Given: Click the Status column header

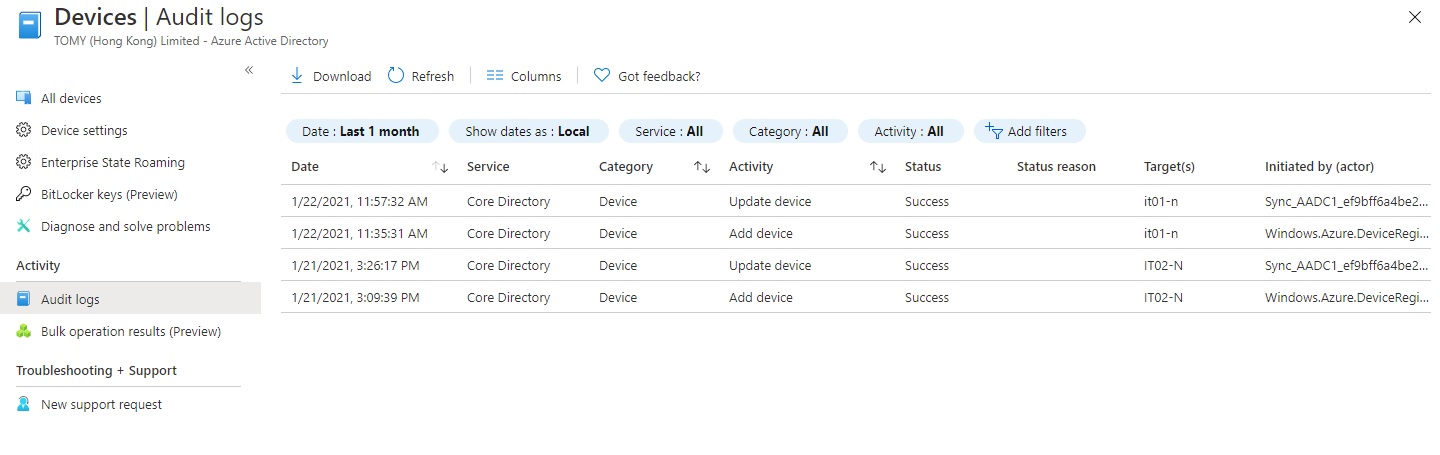Looking at the screenshot, I should pyautogui.click(x=923, y=167).
